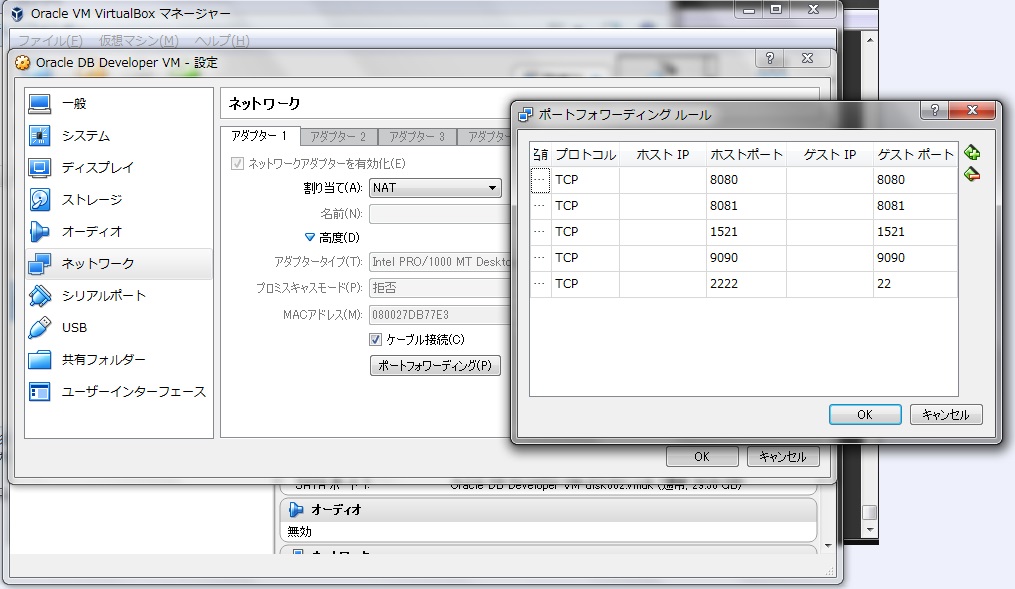Click the ポートフォワーディング(P) button
Viewport: 1015px width, 589px height.
pos(435,365)
